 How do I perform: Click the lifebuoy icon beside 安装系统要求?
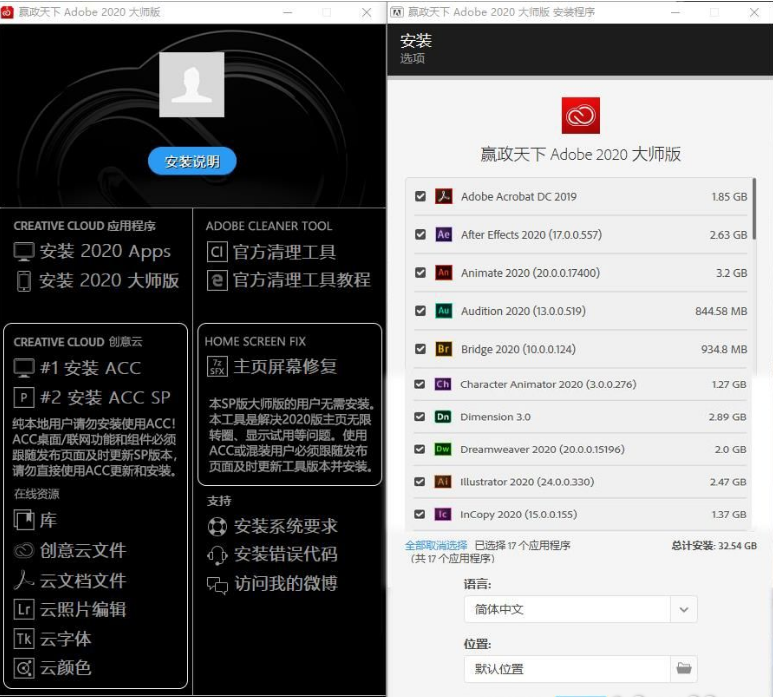[x=217, y=526]
